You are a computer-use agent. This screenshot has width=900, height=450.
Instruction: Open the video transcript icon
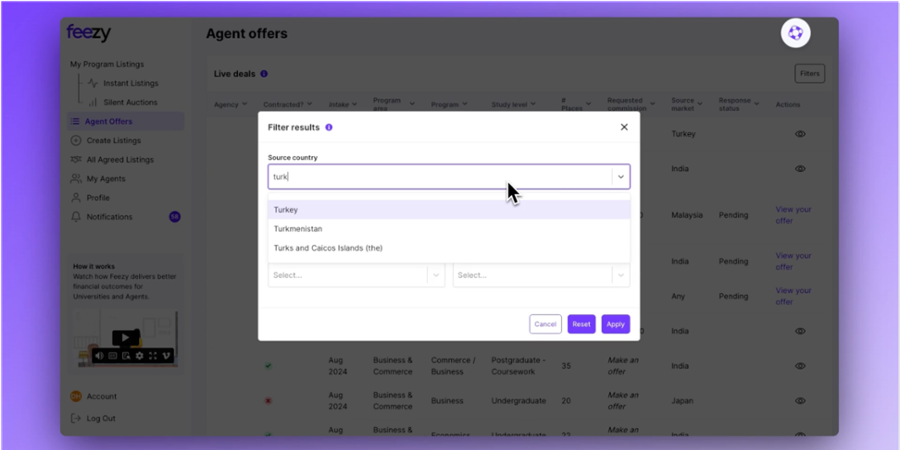126,356
